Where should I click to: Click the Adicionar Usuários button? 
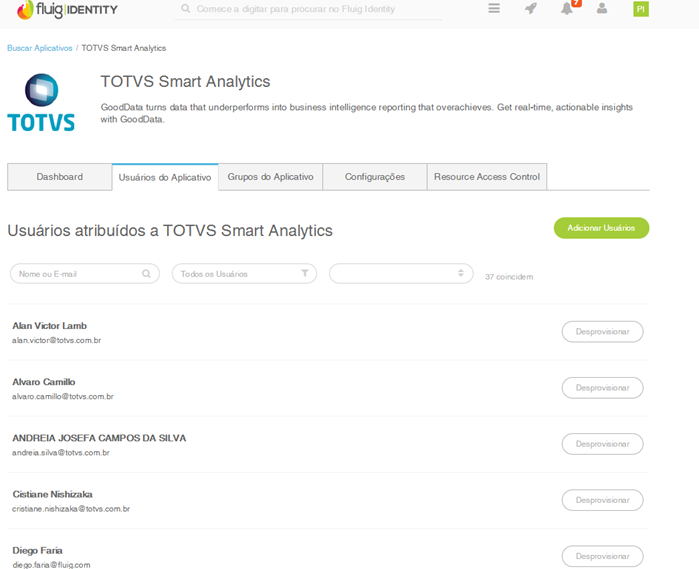click(601, 228)
